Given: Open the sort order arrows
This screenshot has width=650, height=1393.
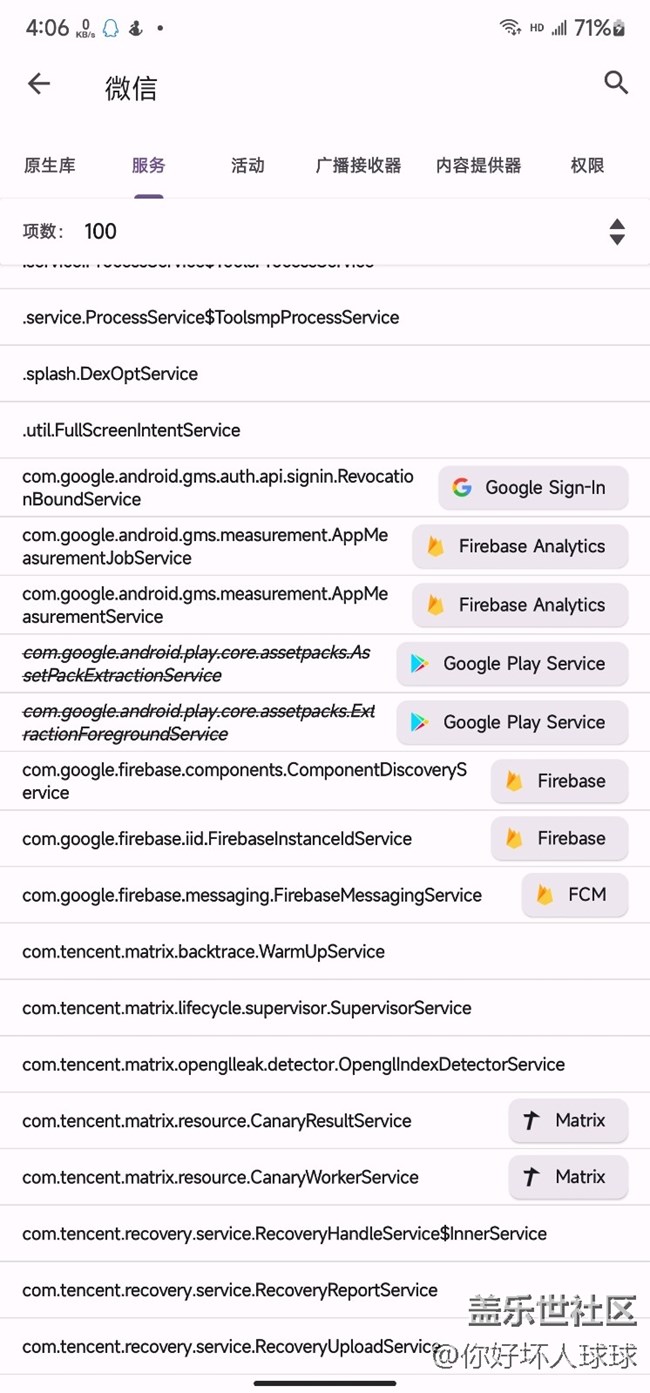Looking at the screenshot, I should click(x=617, y=232).
